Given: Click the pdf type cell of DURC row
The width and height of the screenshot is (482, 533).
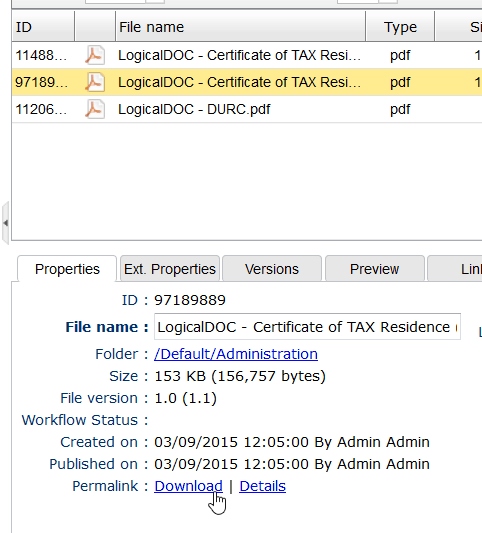Looking at the screenshot, I should pos(400,109).
